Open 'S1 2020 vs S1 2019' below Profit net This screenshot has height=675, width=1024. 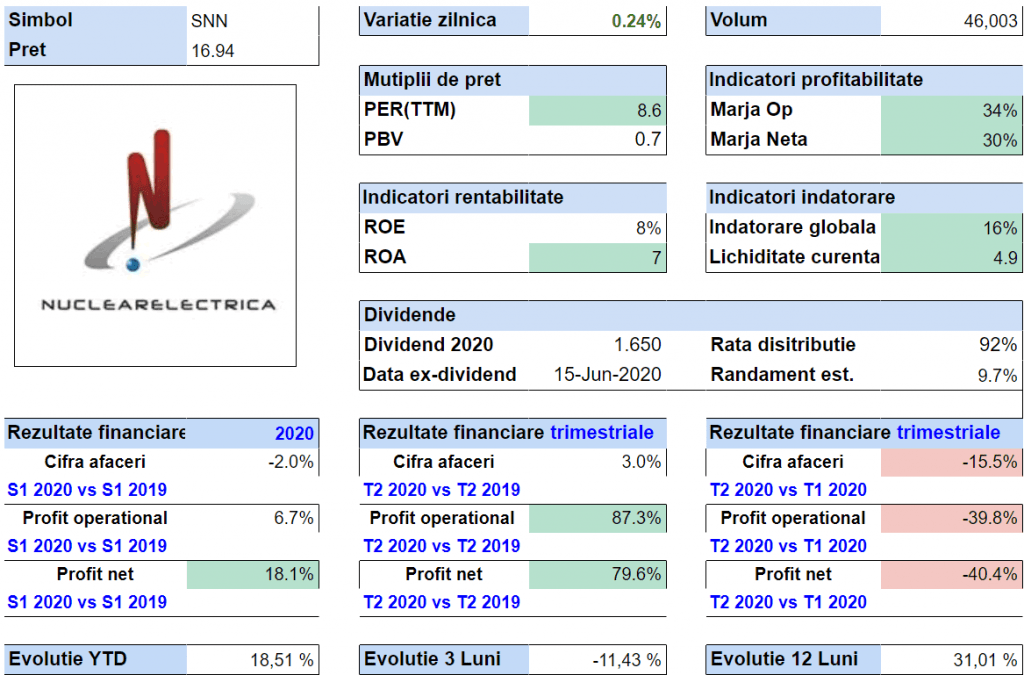click(88, 602)
